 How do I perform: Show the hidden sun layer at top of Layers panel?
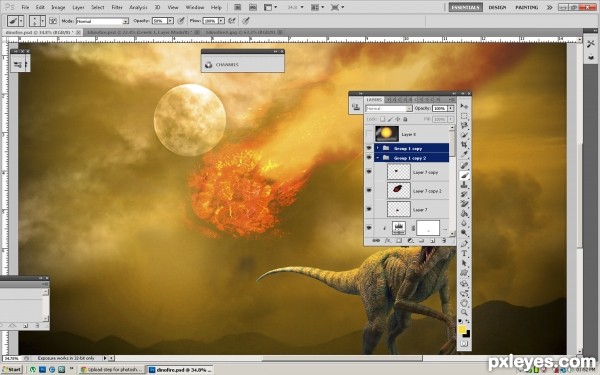(x=369, y=134)
